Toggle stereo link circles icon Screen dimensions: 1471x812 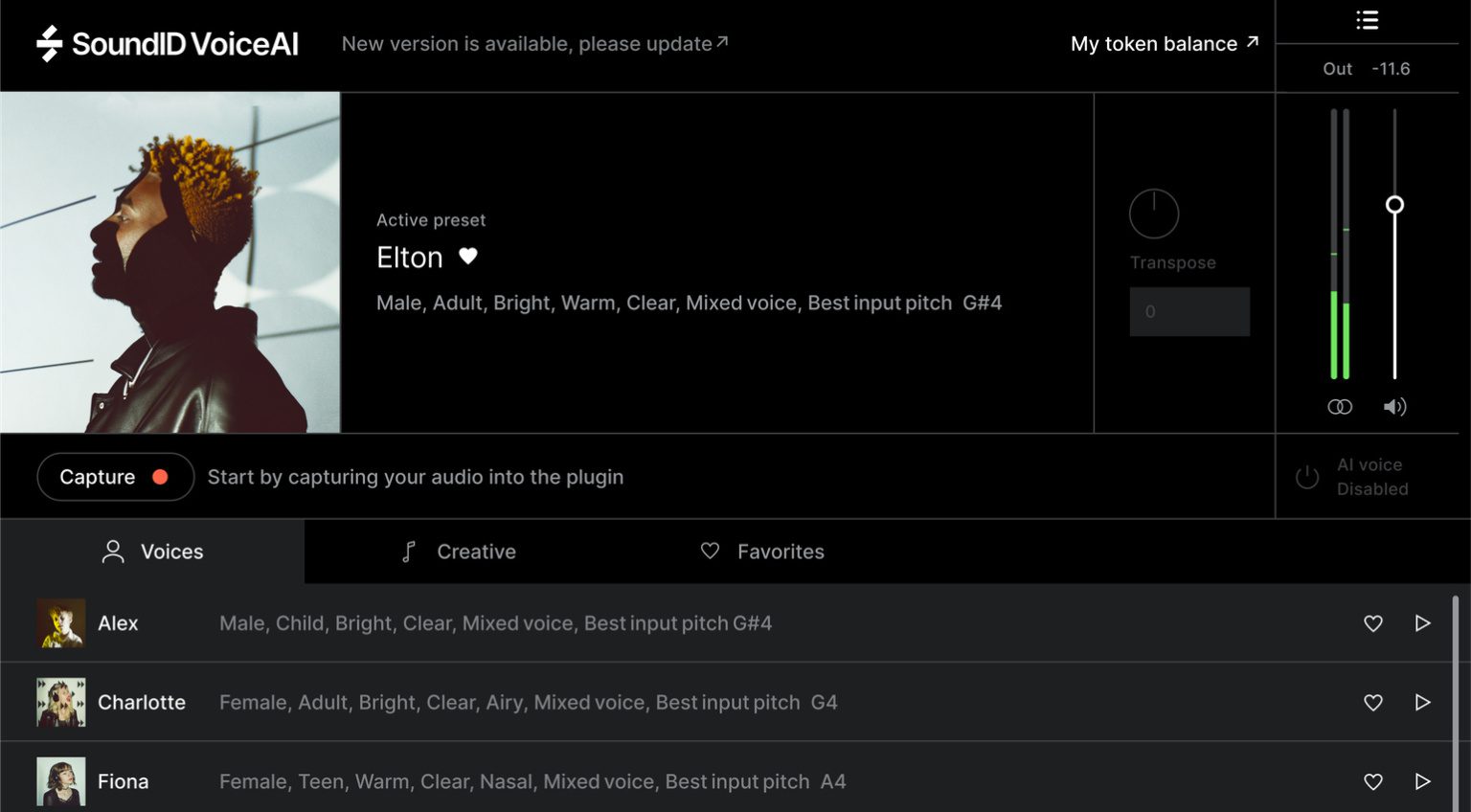1340,407
